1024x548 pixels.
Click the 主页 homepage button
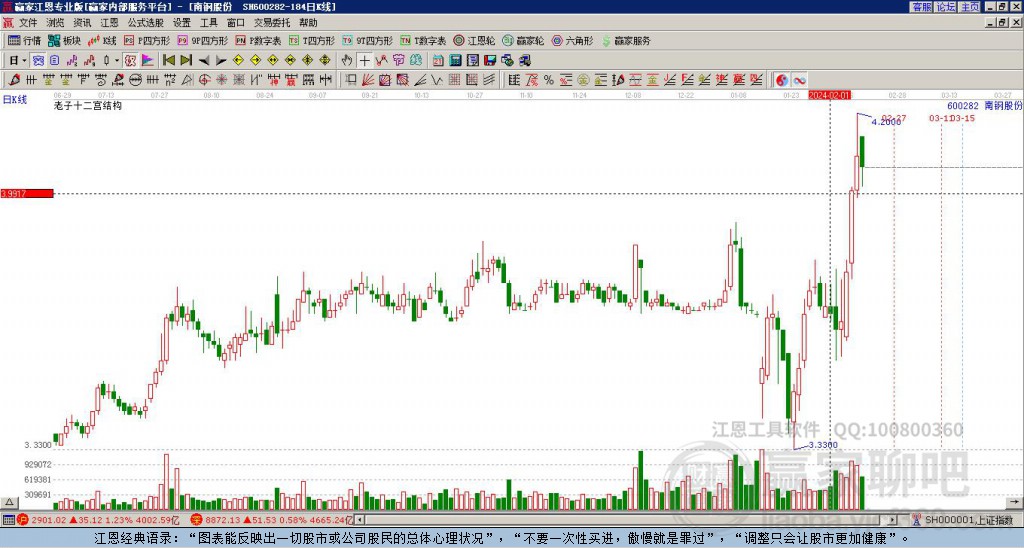click(x=969, y=7)
